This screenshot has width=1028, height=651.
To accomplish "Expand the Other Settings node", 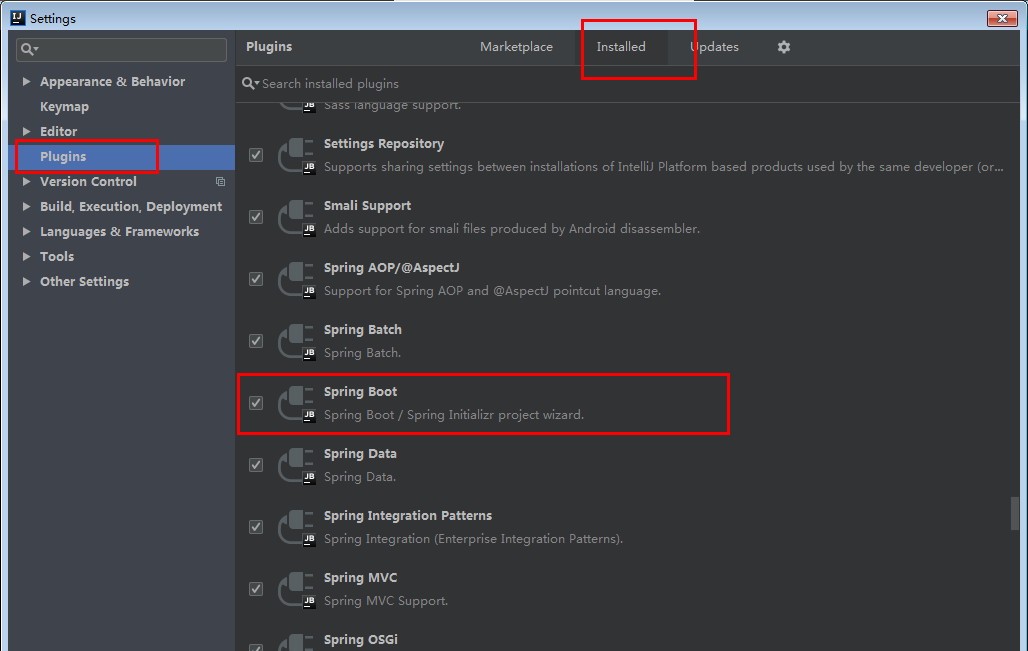I will [x=26, y=281].
